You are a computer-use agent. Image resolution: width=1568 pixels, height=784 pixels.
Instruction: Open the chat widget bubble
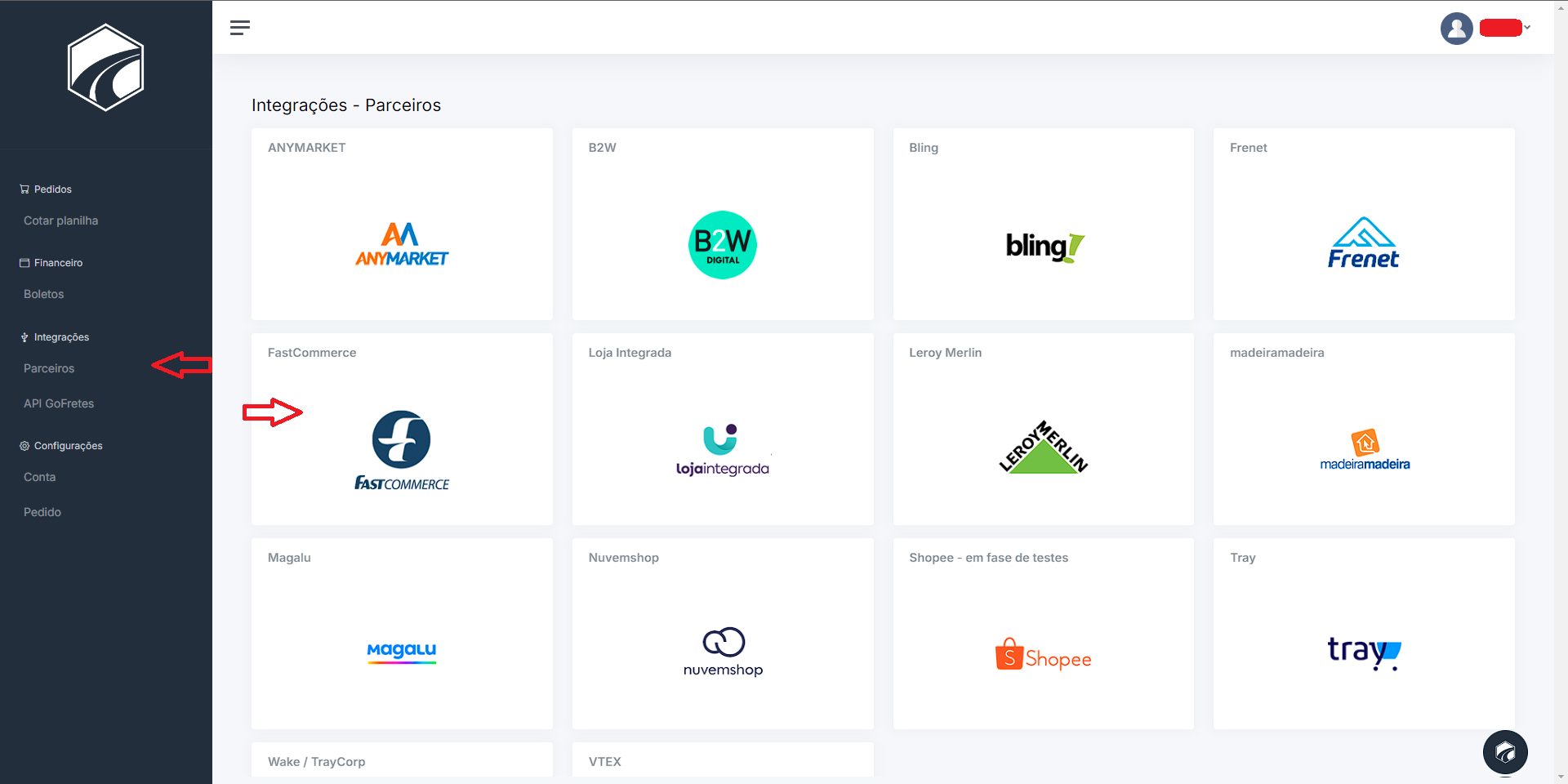point(1505,752)
